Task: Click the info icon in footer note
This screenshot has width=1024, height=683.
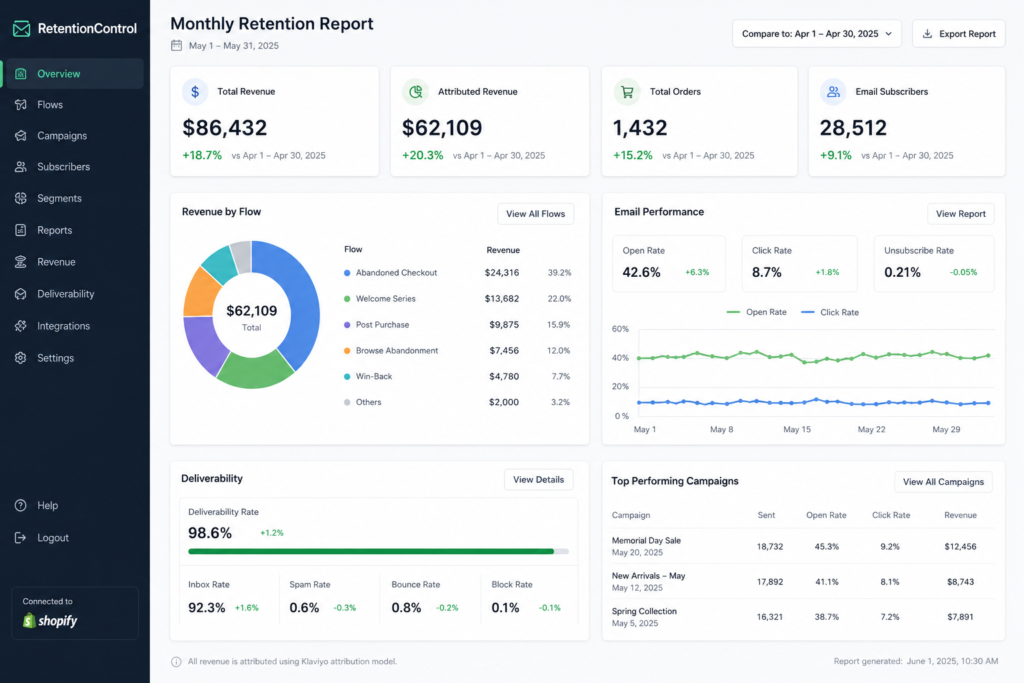Action: [176, 661]
